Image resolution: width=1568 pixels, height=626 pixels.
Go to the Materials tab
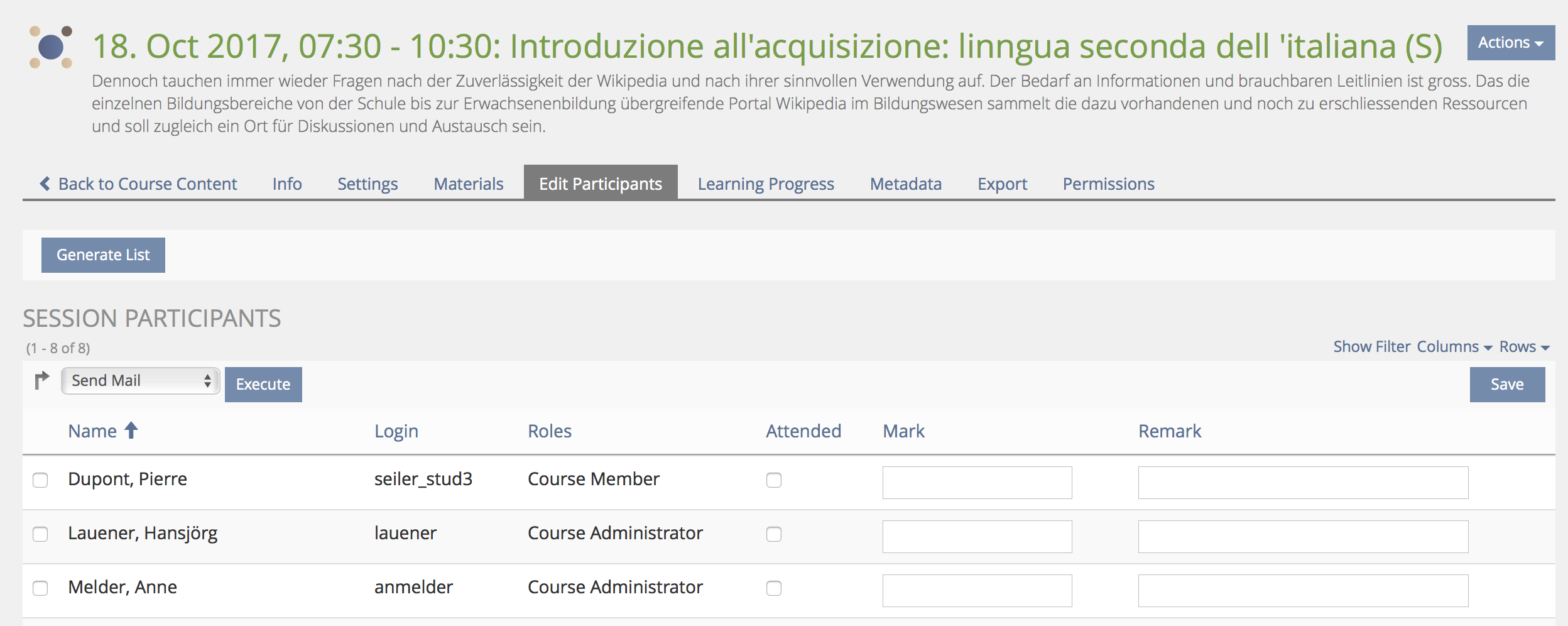click(x=469, y=184)
